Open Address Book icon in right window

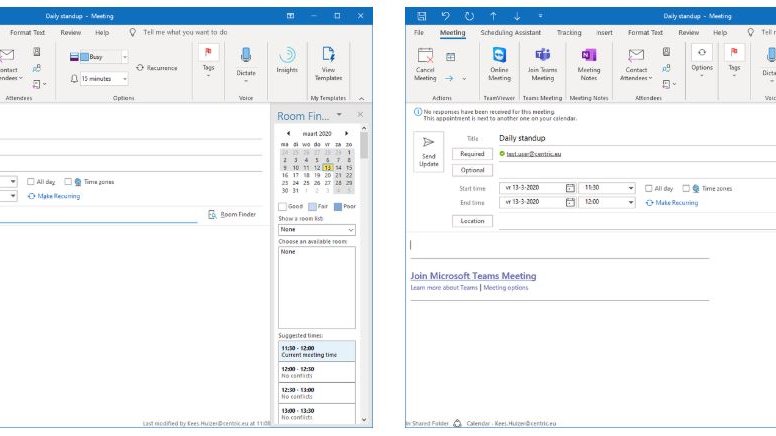point(667,51)
